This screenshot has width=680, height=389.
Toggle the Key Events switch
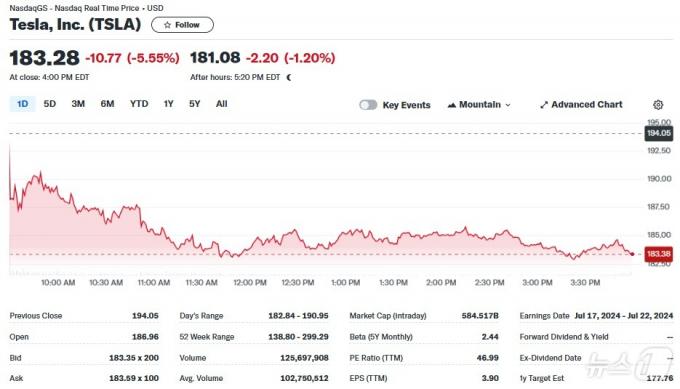pyautogui.click(x=368, y=105)
